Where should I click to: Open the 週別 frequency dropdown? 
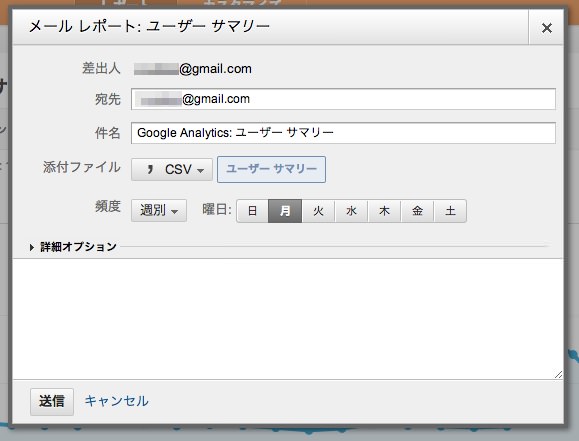[x=159, y=211]
